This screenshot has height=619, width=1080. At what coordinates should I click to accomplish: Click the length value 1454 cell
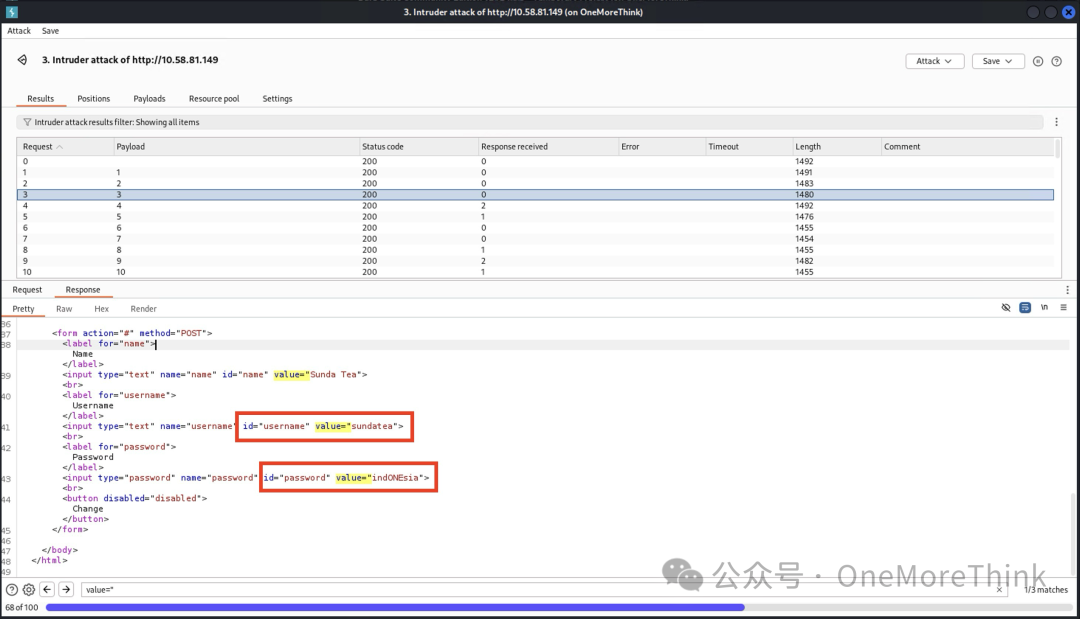coord(804,239)
